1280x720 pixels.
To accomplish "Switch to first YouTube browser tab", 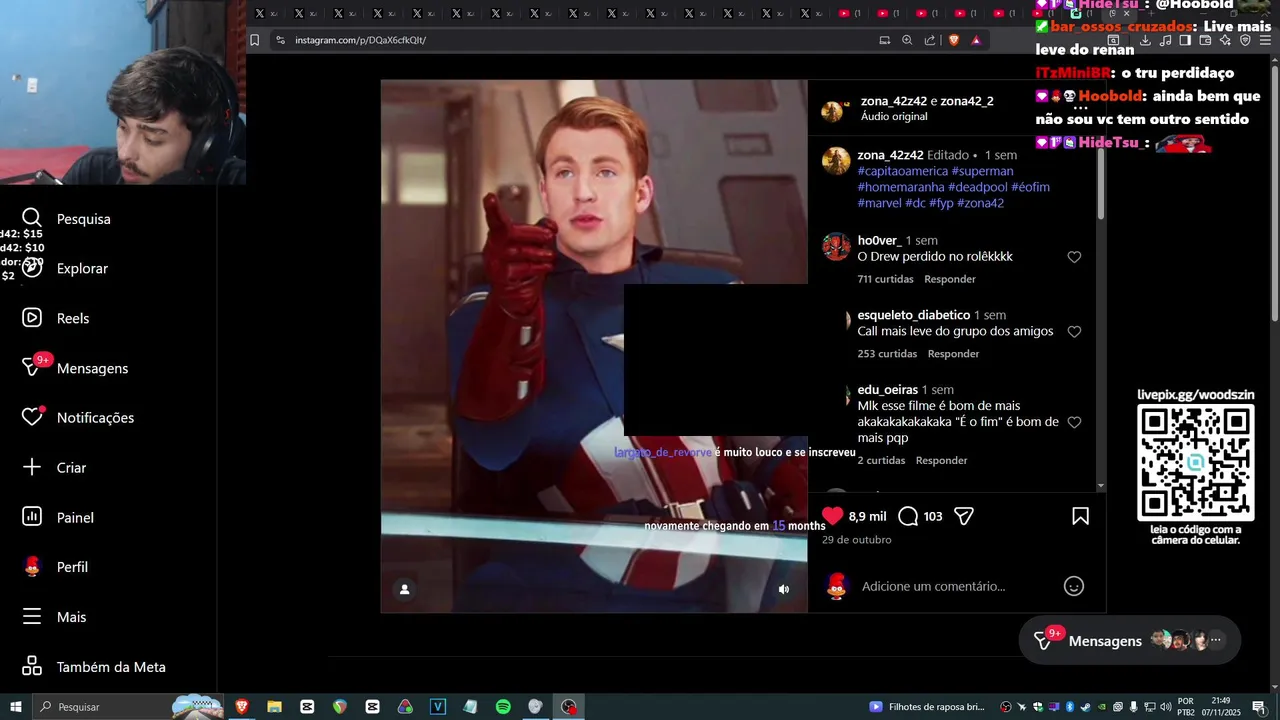I will click(x=851, y=13).
